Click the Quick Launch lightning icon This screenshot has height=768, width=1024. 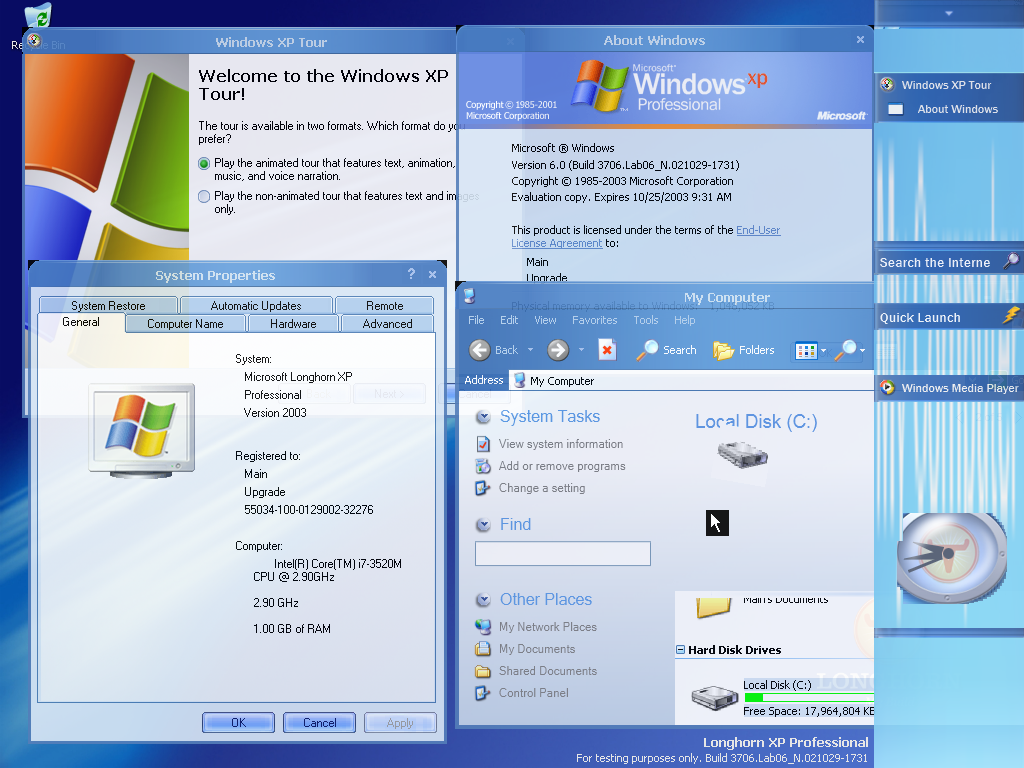pyautogui.click(x=1010, y=316)
